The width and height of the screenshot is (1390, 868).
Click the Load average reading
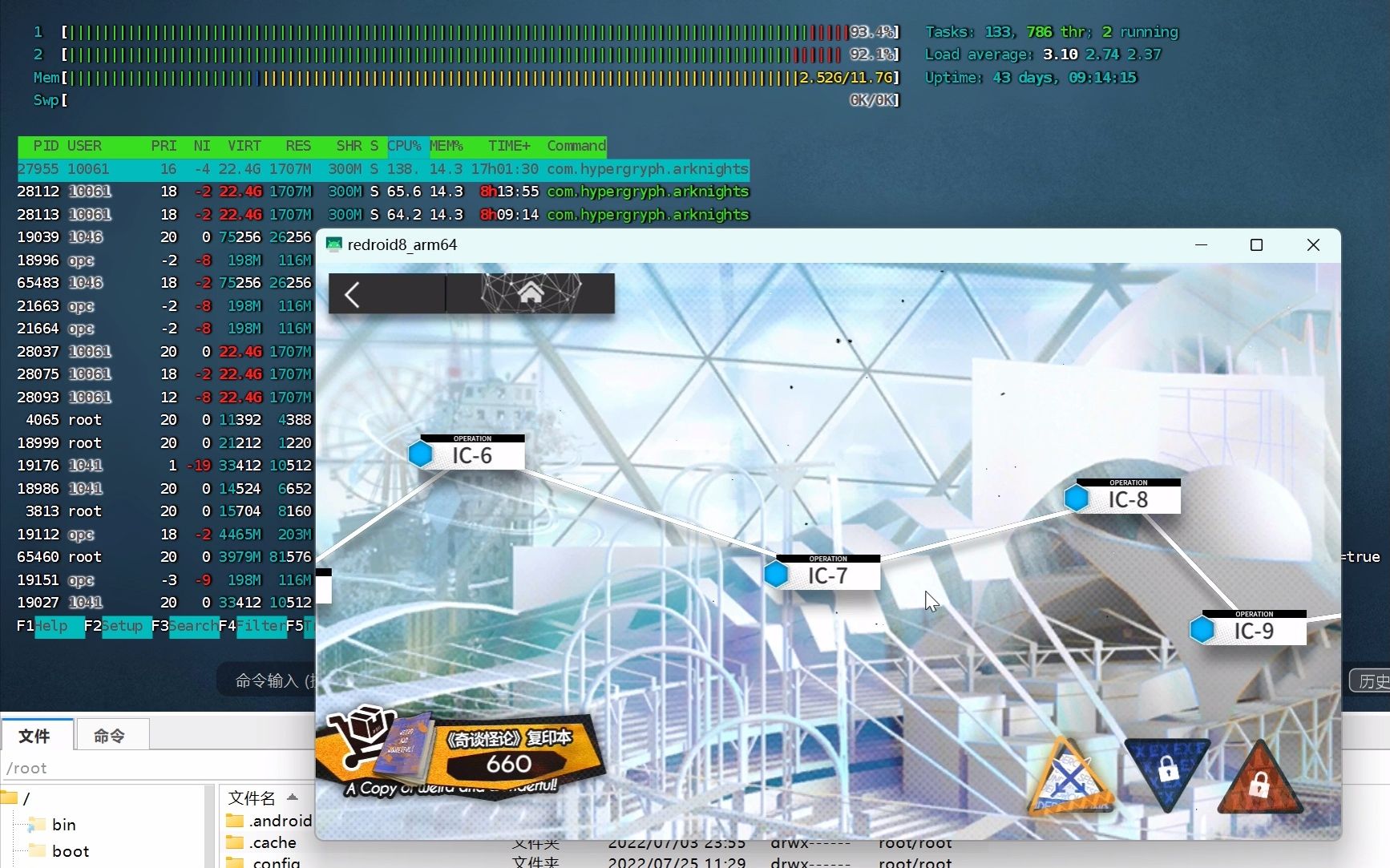click(x=1043, y=55)
